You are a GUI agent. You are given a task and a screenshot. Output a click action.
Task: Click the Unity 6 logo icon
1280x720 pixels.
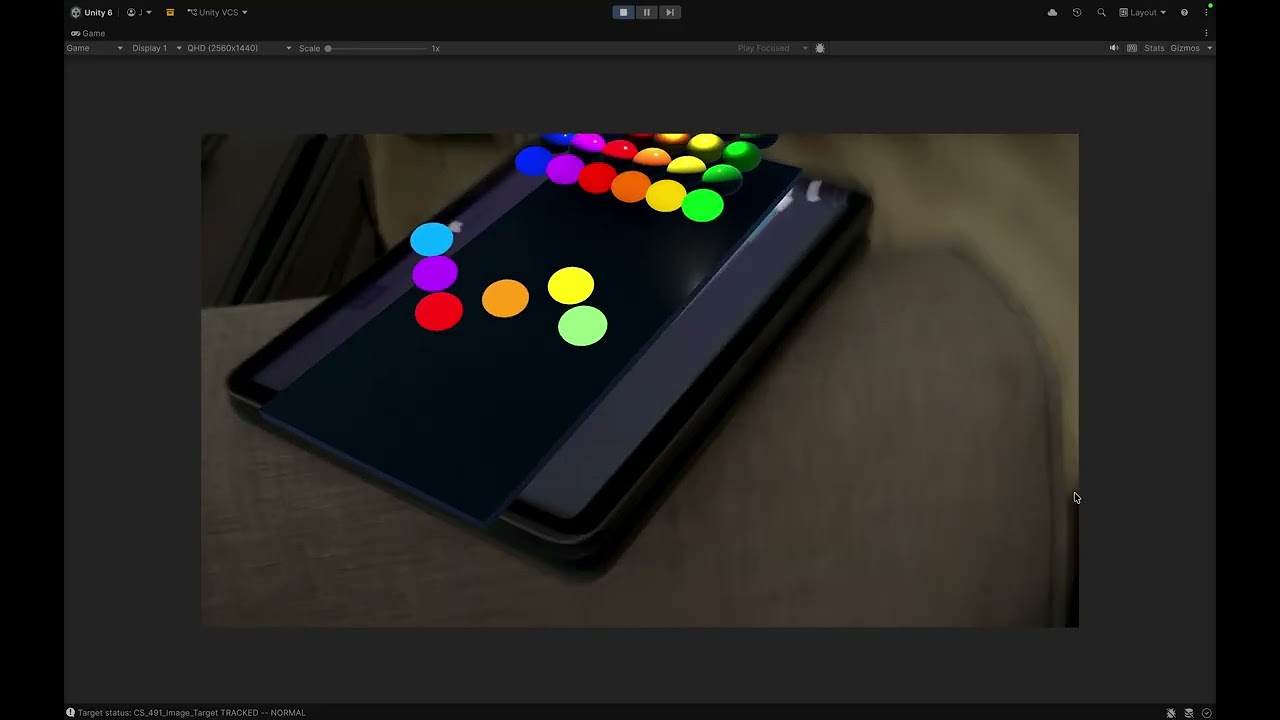[x=76, y=12]
